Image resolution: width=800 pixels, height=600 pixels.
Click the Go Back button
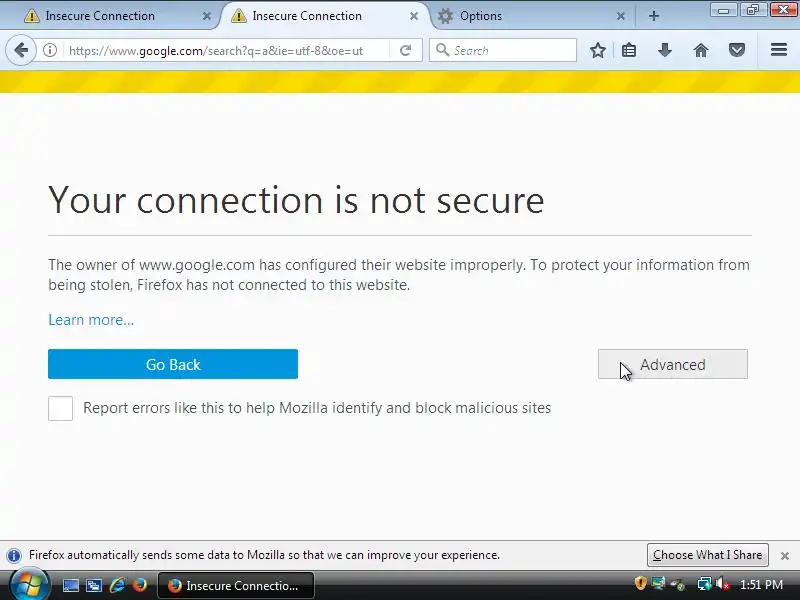click(173, 364)
